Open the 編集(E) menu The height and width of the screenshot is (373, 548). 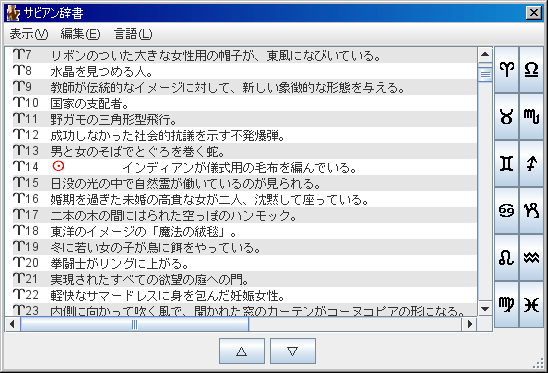click(80, 34)
